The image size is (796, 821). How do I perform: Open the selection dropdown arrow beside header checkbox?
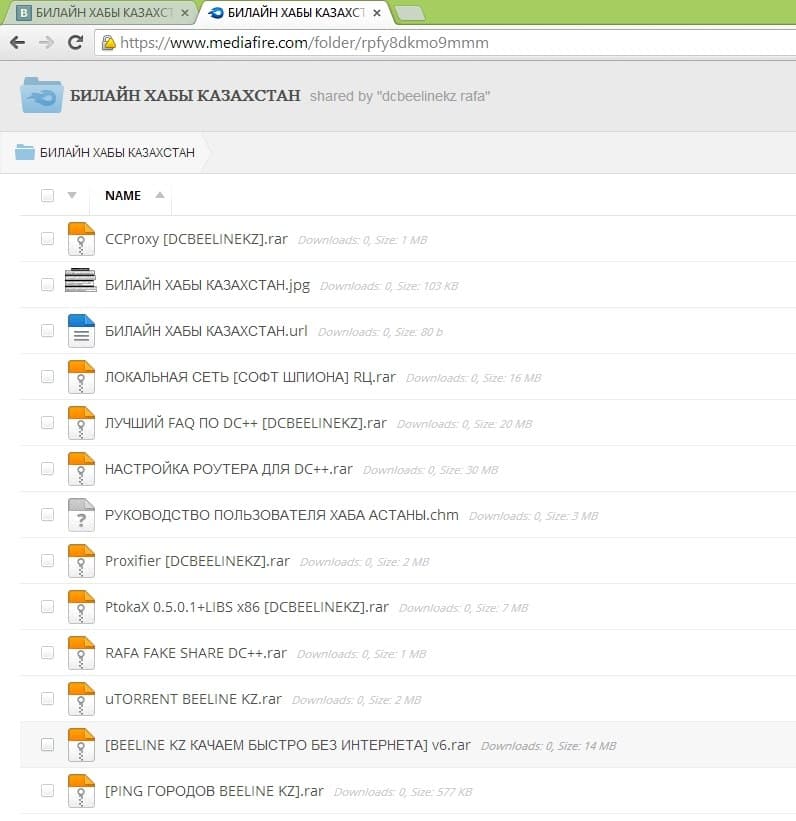click(72, 195)
